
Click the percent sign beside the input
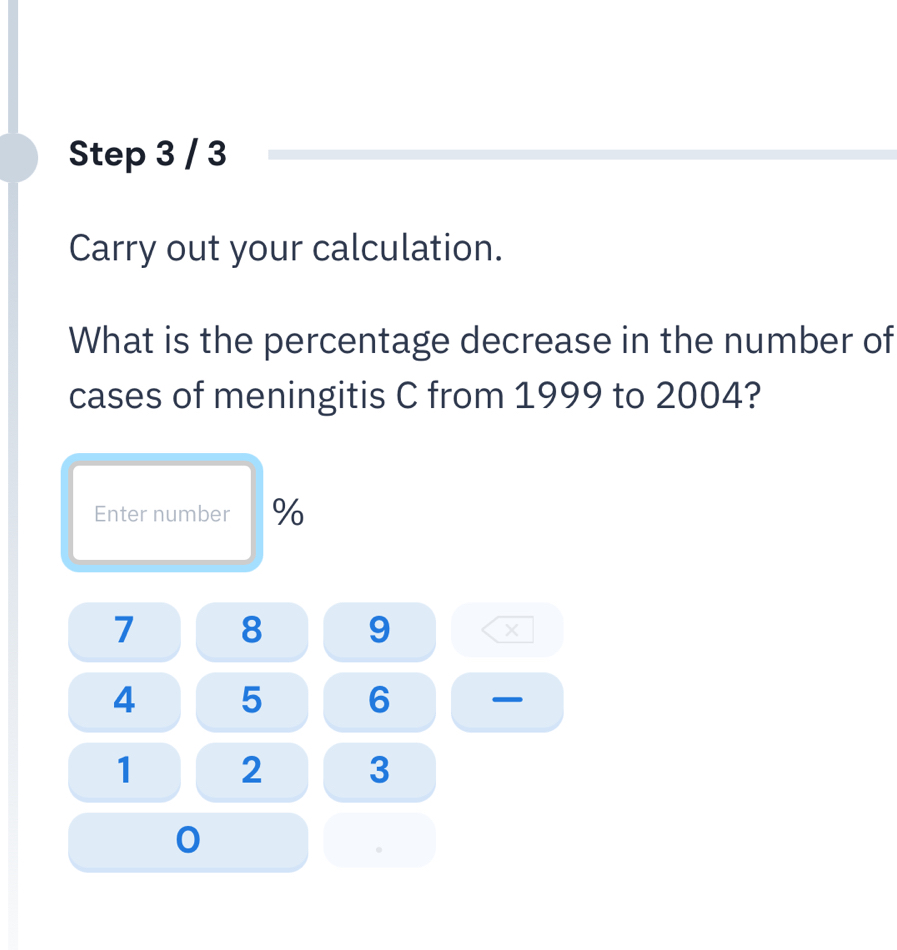point(289,513)
